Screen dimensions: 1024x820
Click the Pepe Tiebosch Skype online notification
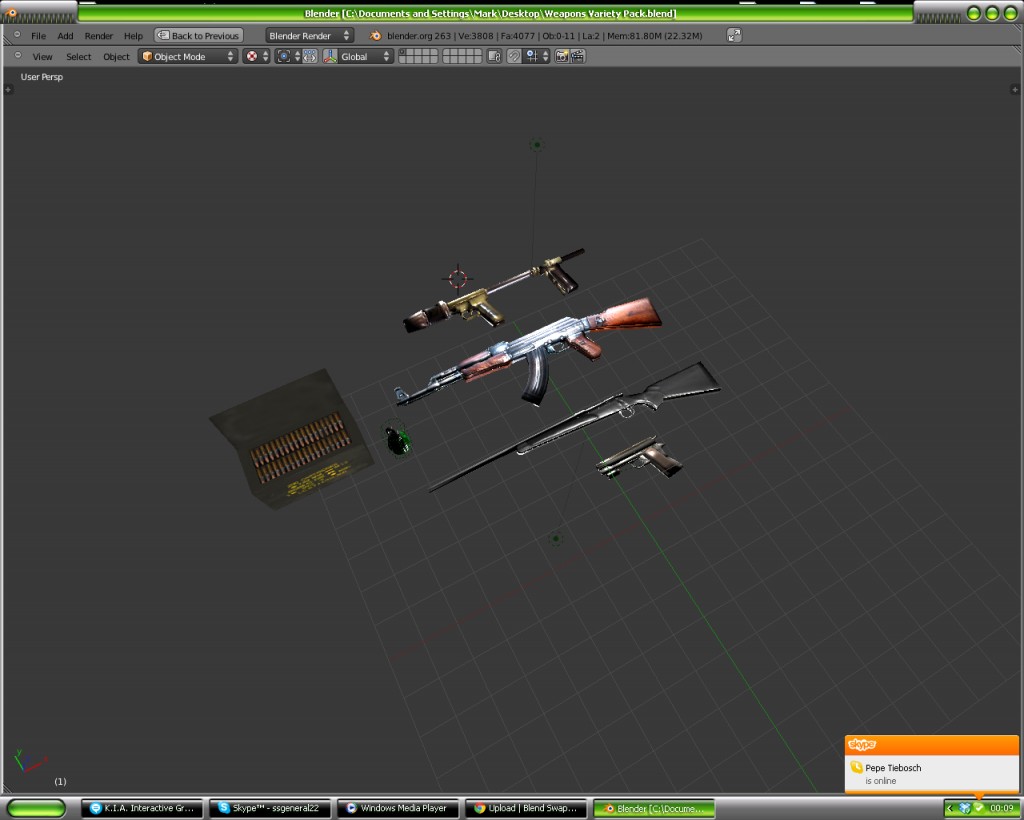(x=930, y=770)
